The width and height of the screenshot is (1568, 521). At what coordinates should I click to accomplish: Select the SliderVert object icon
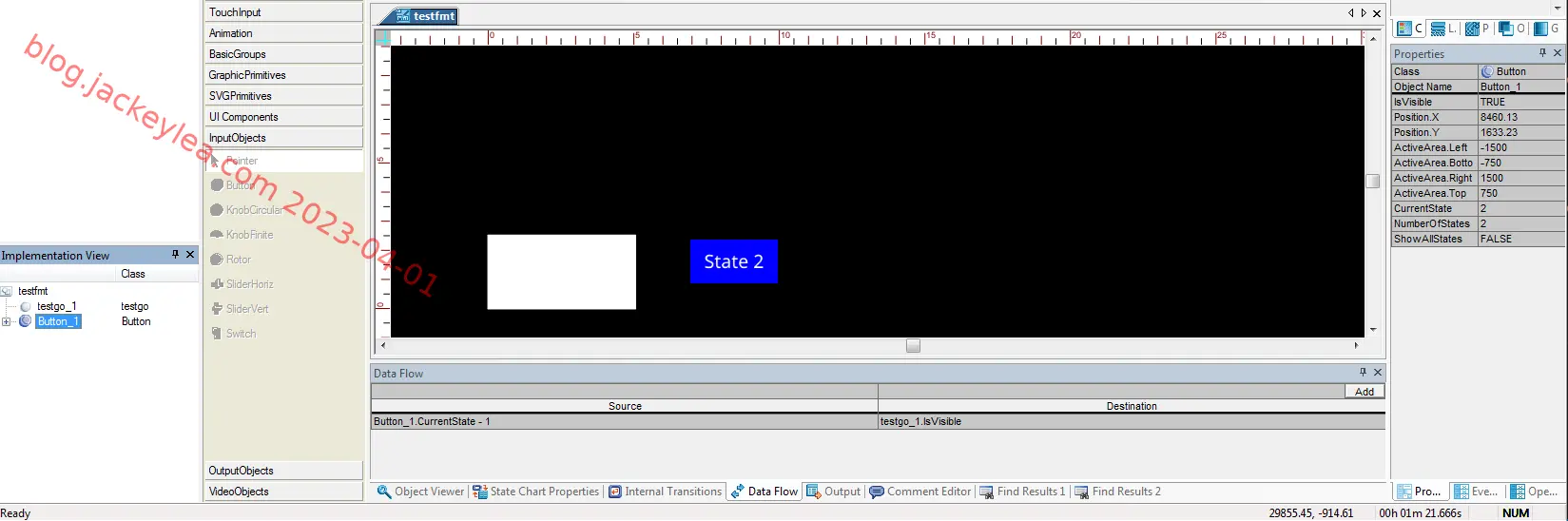(217, 309)
